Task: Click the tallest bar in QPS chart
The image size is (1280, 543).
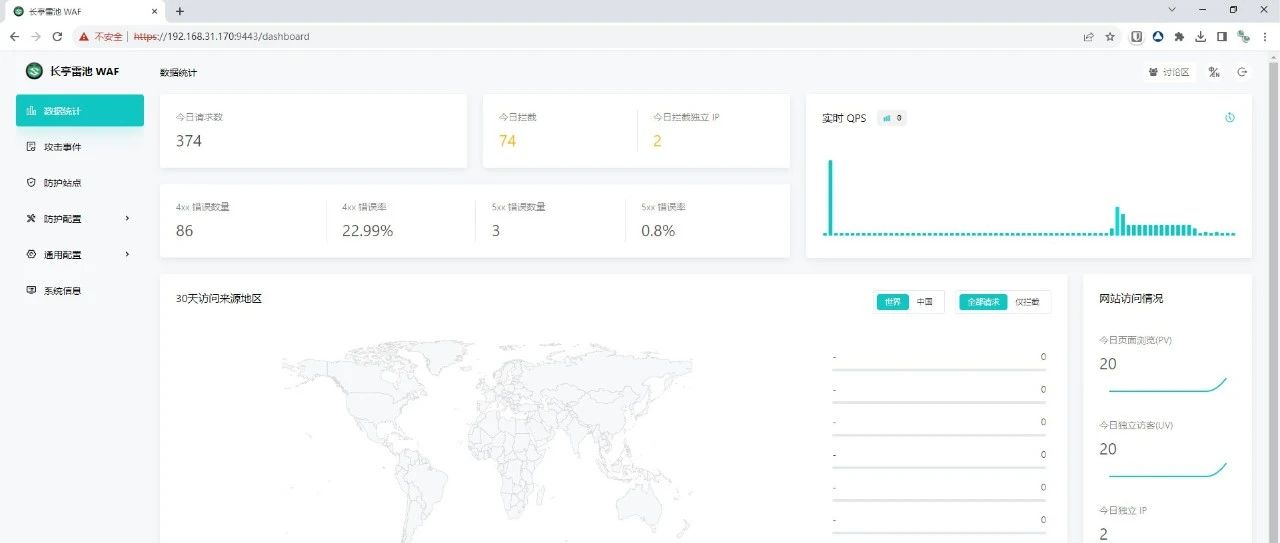Action: click(x=830, y=197)
